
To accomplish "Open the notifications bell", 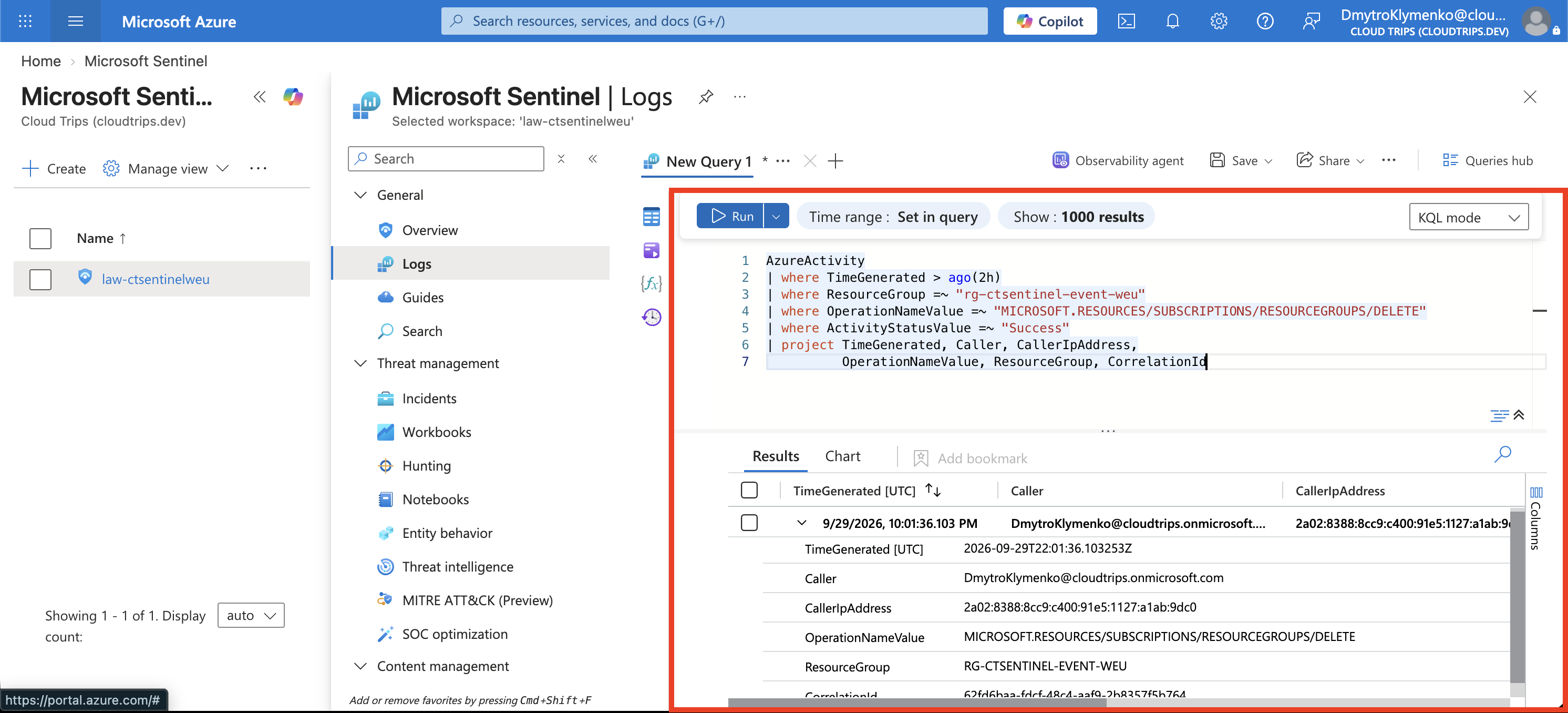I will pyautogui.click(x=1172, y=22).
